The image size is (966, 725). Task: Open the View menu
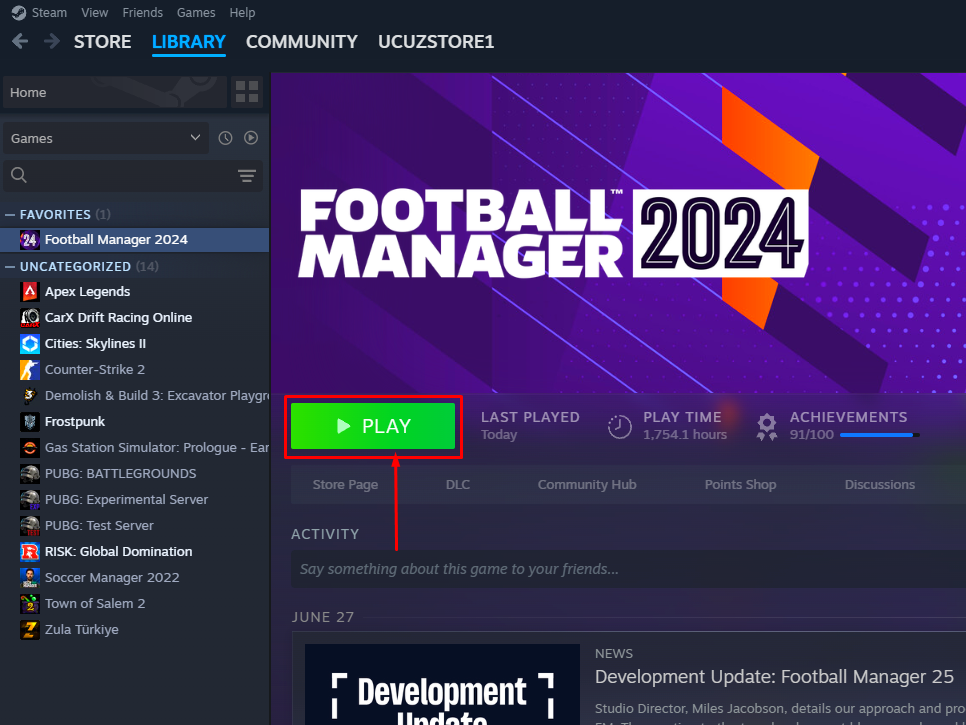point(95,12)
